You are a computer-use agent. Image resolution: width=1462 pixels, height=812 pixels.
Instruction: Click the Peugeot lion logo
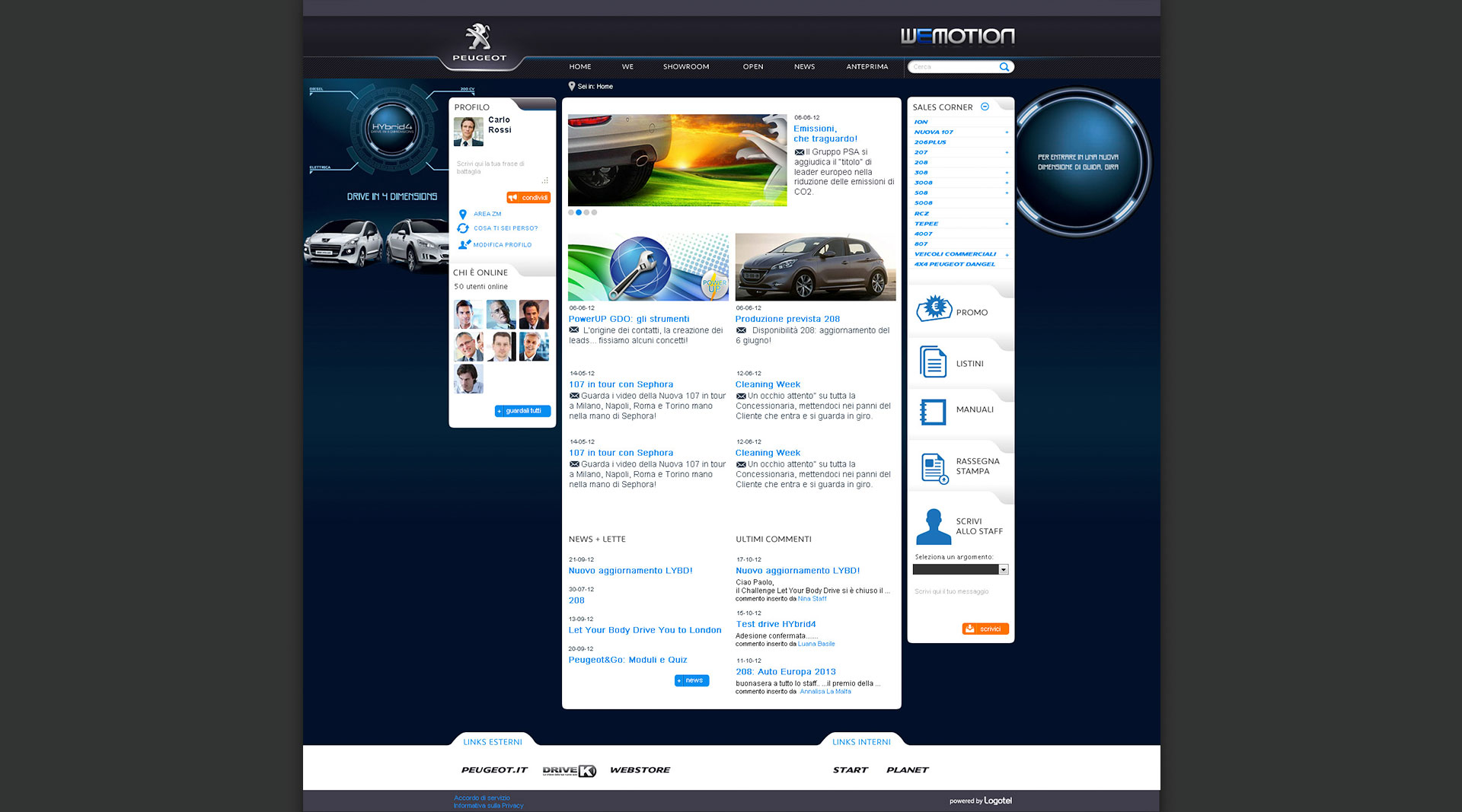tap(478, 37)
